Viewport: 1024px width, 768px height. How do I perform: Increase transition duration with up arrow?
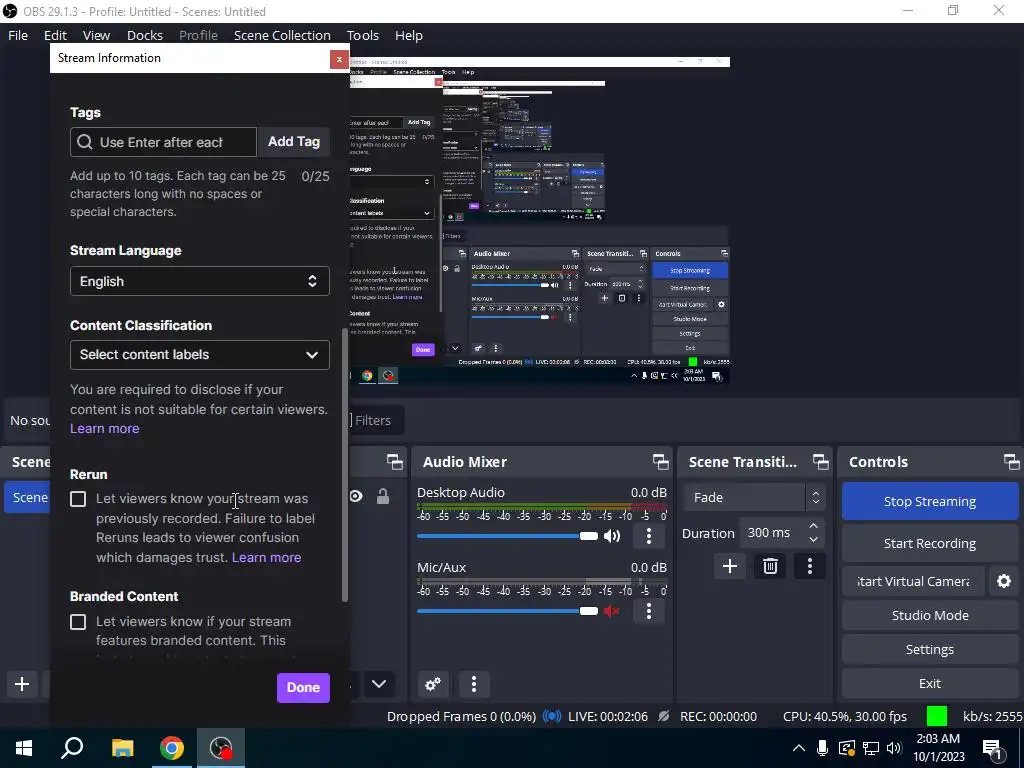pyautogui.click(x=813, y=526)
